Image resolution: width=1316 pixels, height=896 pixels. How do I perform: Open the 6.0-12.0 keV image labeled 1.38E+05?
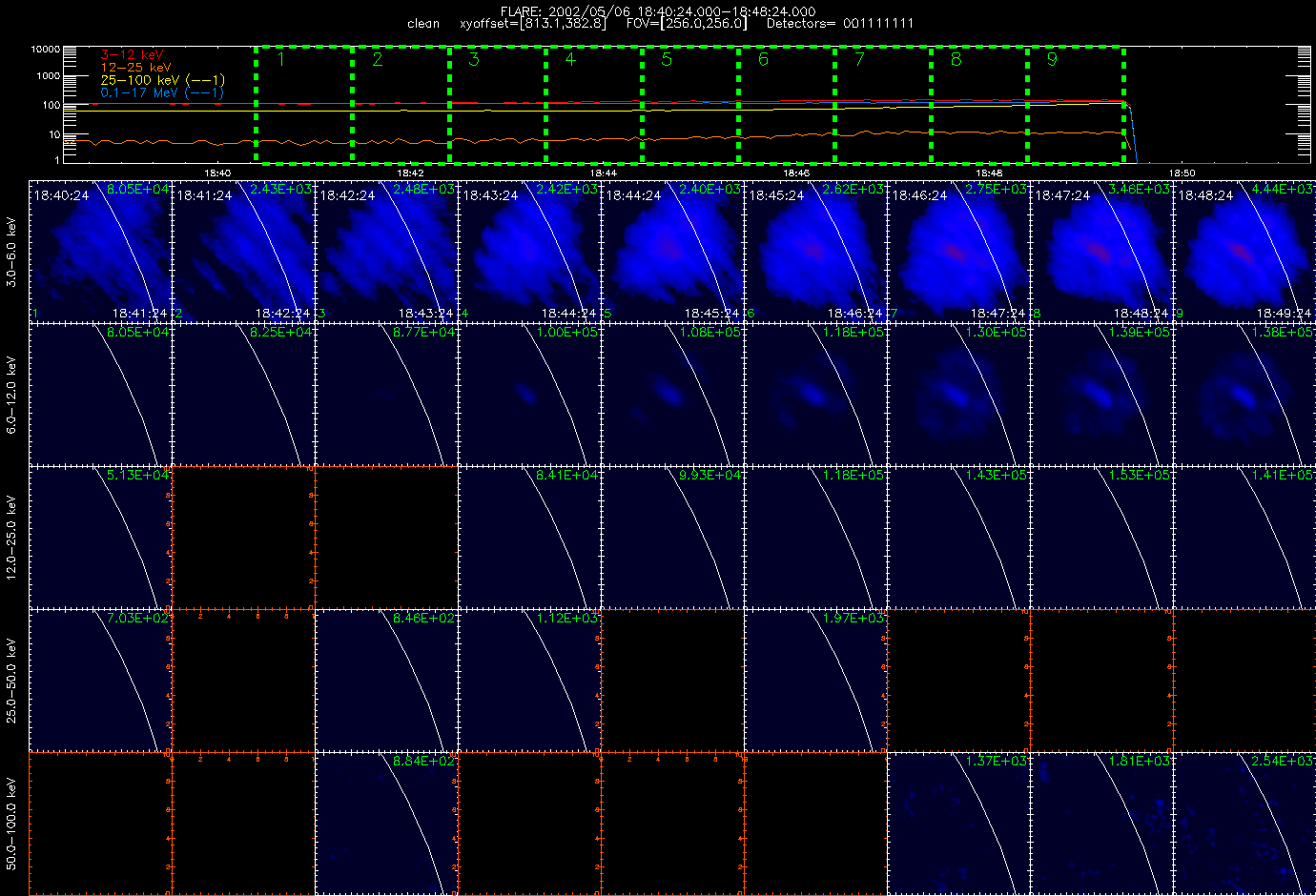point(1244,394)
